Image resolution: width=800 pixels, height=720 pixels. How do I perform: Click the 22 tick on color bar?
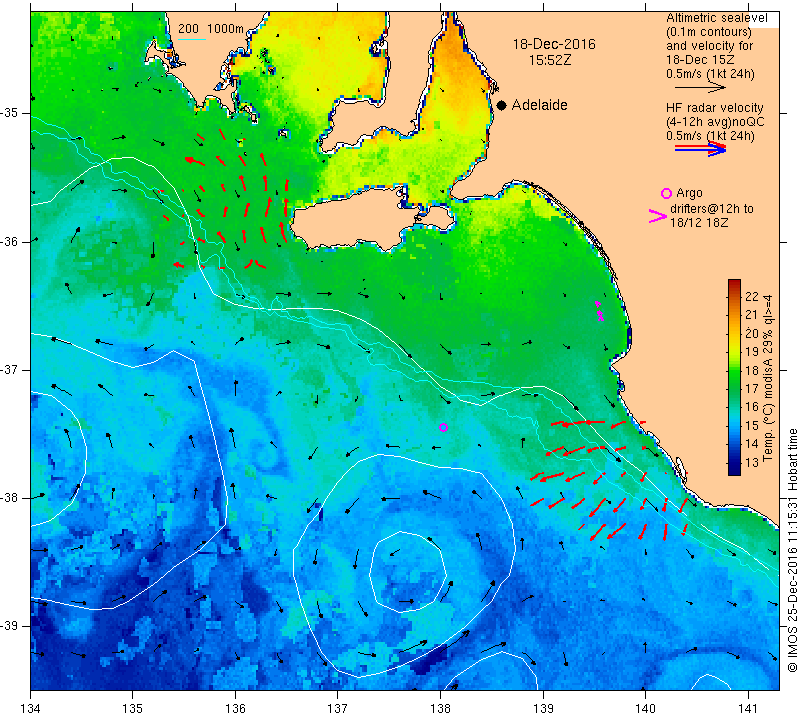752,297
